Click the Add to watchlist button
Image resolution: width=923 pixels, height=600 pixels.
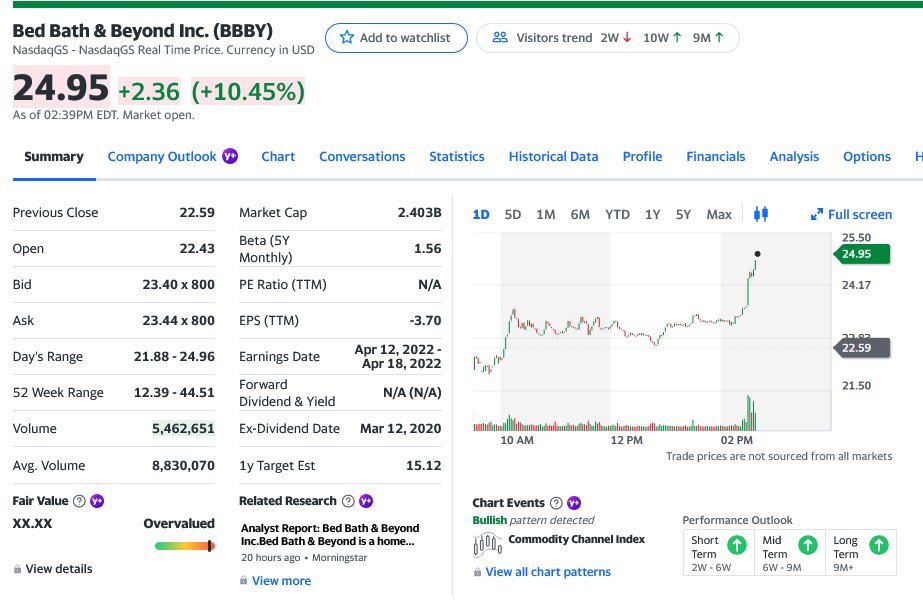[396, 38]
